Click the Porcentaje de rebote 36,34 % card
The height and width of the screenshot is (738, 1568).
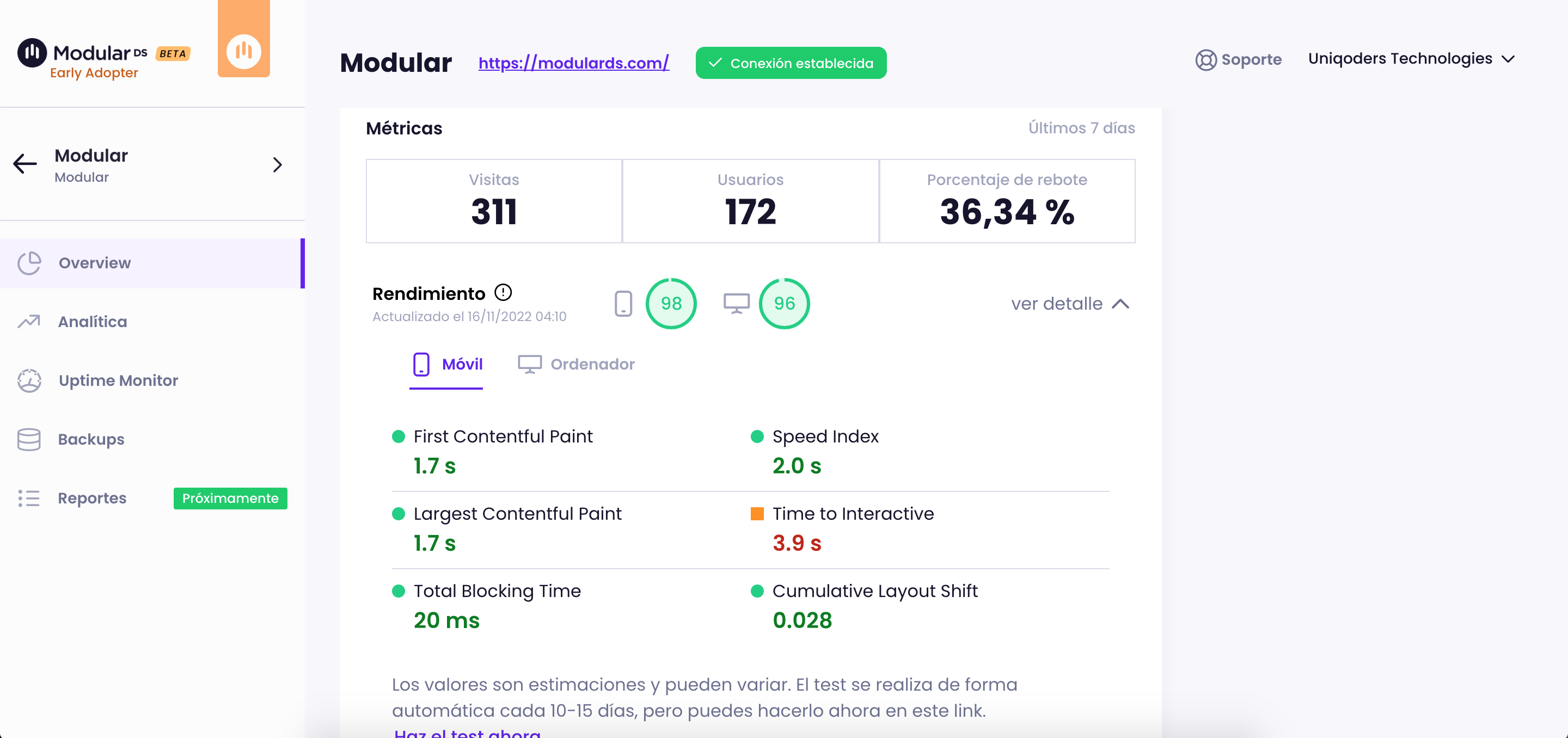click(1007, 201)
